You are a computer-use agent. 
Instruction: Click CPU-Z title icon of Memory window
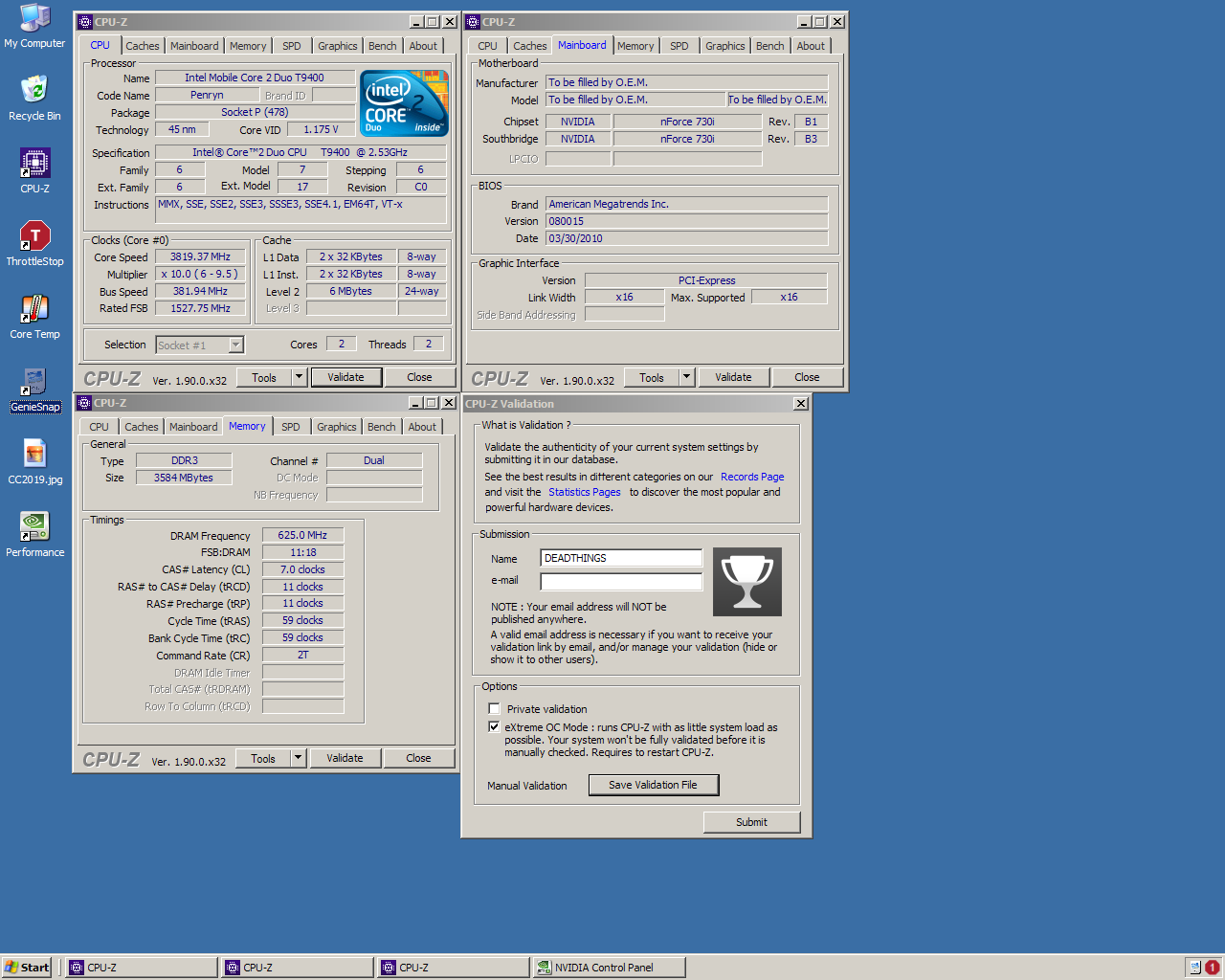pyautogui.click(x=84, y=403)
